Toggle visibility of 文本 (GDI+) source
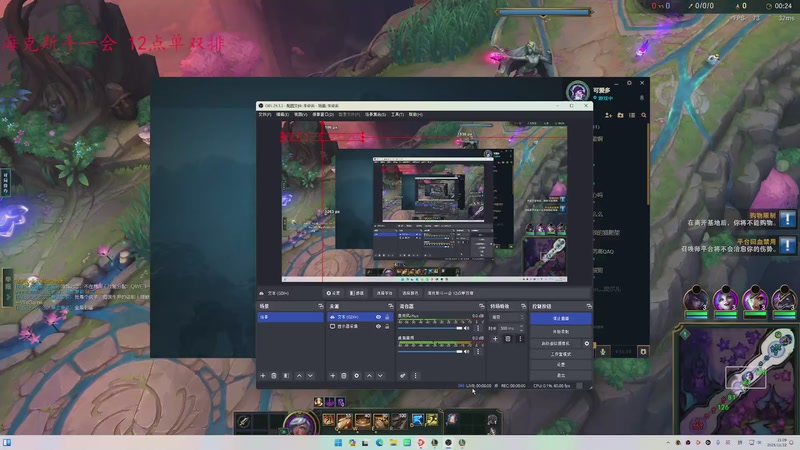 coord(378,317)
